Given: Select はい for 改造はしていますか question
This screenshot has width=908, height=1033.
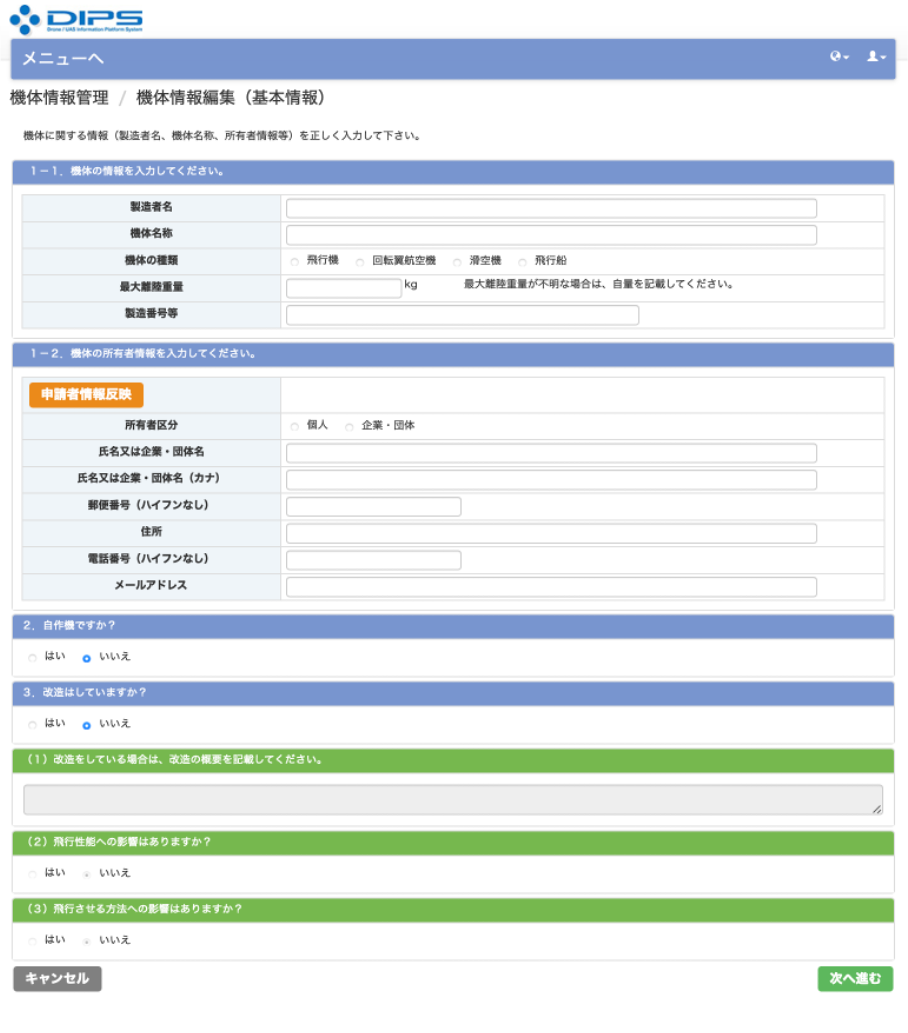Looking at the screenshot, I should click(32, 724).
